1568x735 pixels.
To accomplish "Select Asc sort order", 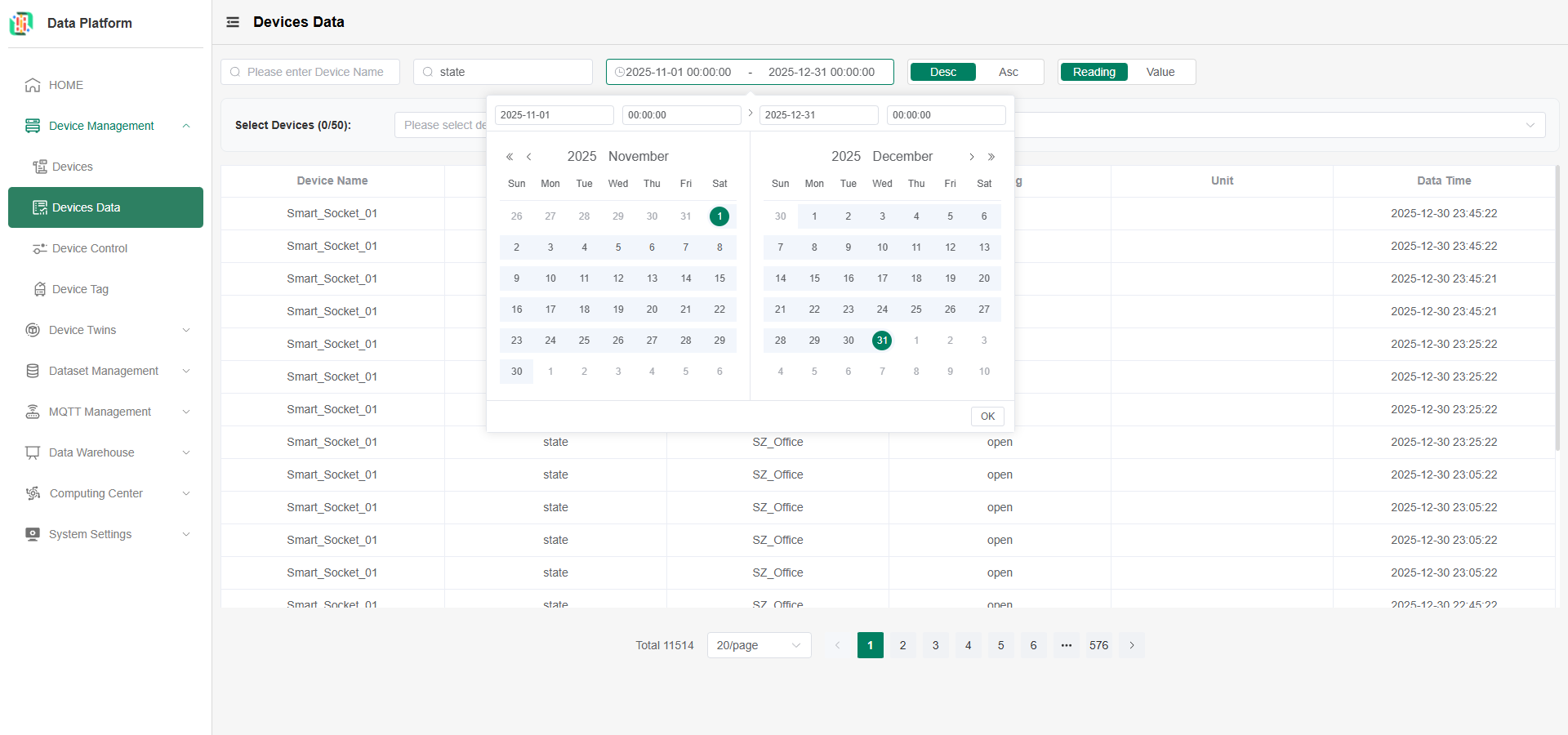I will (1008, 72).
